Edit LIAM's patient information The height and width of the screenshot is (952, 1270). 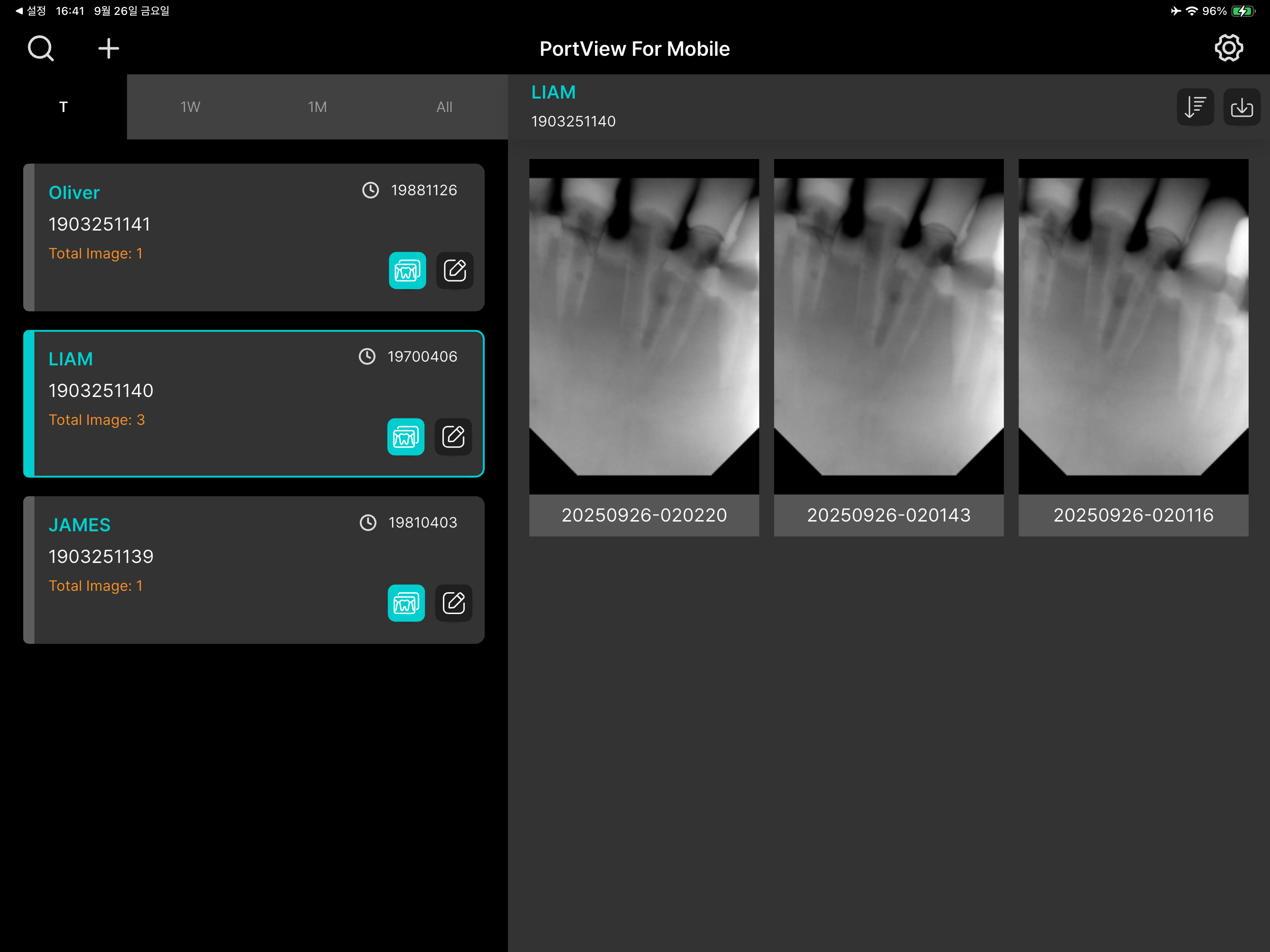tap(453, 437)
